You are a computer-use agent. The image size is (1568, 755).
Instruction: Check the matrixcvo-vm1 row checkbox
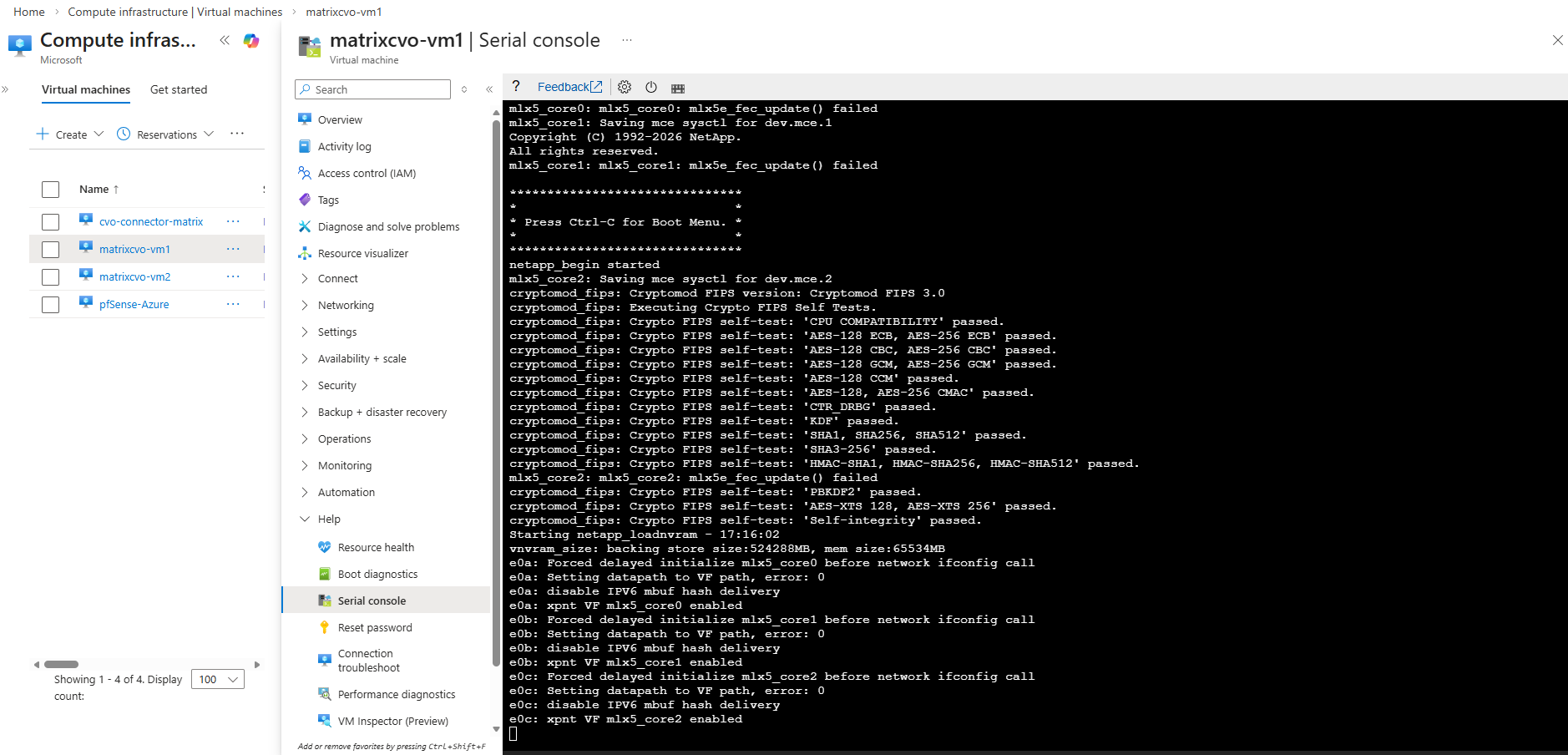[51, 250]
